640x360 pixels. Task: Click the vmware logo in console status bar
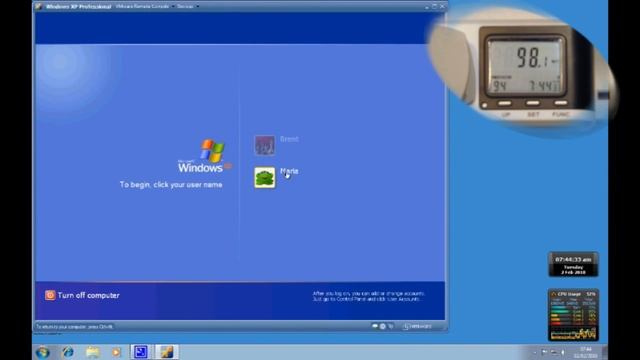(418, 326)
